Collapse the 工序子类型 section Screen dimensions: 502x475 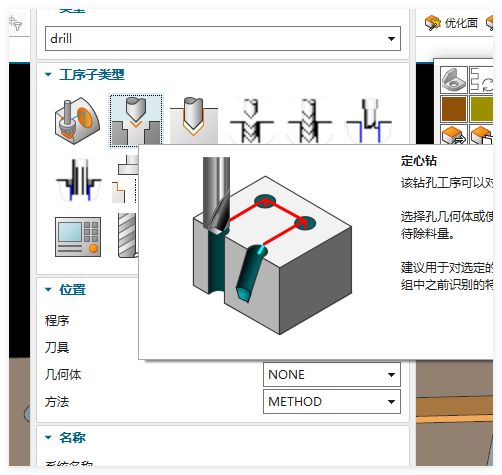click(48, 74)
